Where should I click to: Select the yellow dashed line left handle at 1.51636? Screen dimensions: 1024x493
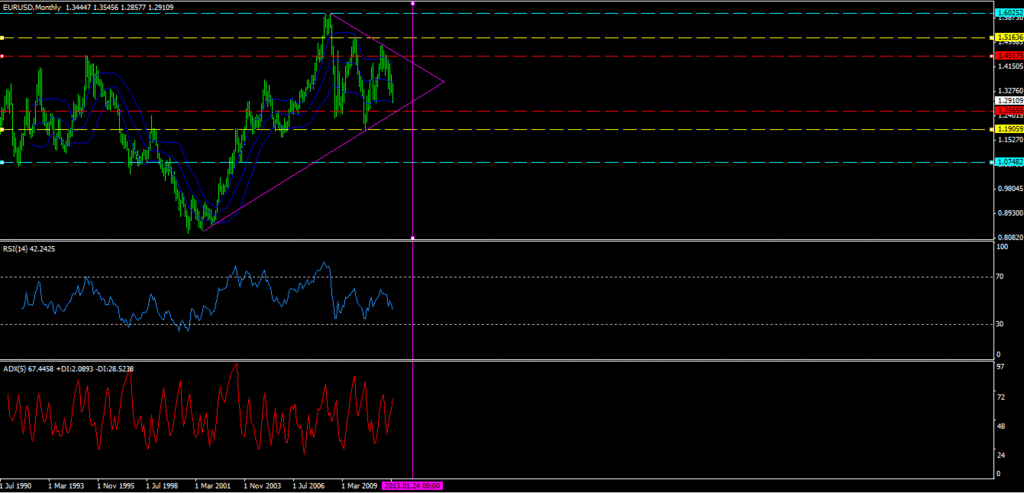pyautogui.click(x=1, y=38)
